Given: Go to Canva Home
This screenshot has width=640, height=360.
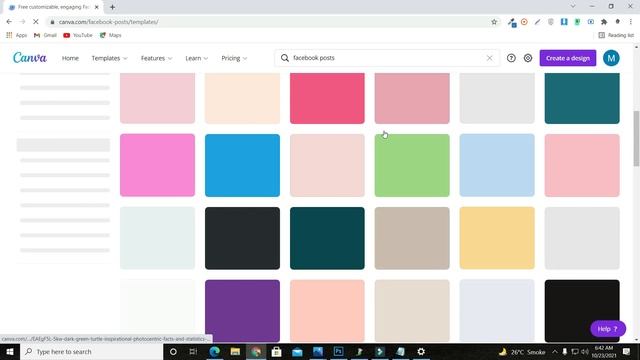Looking at the screenshot, I should (x=70, y=58).
